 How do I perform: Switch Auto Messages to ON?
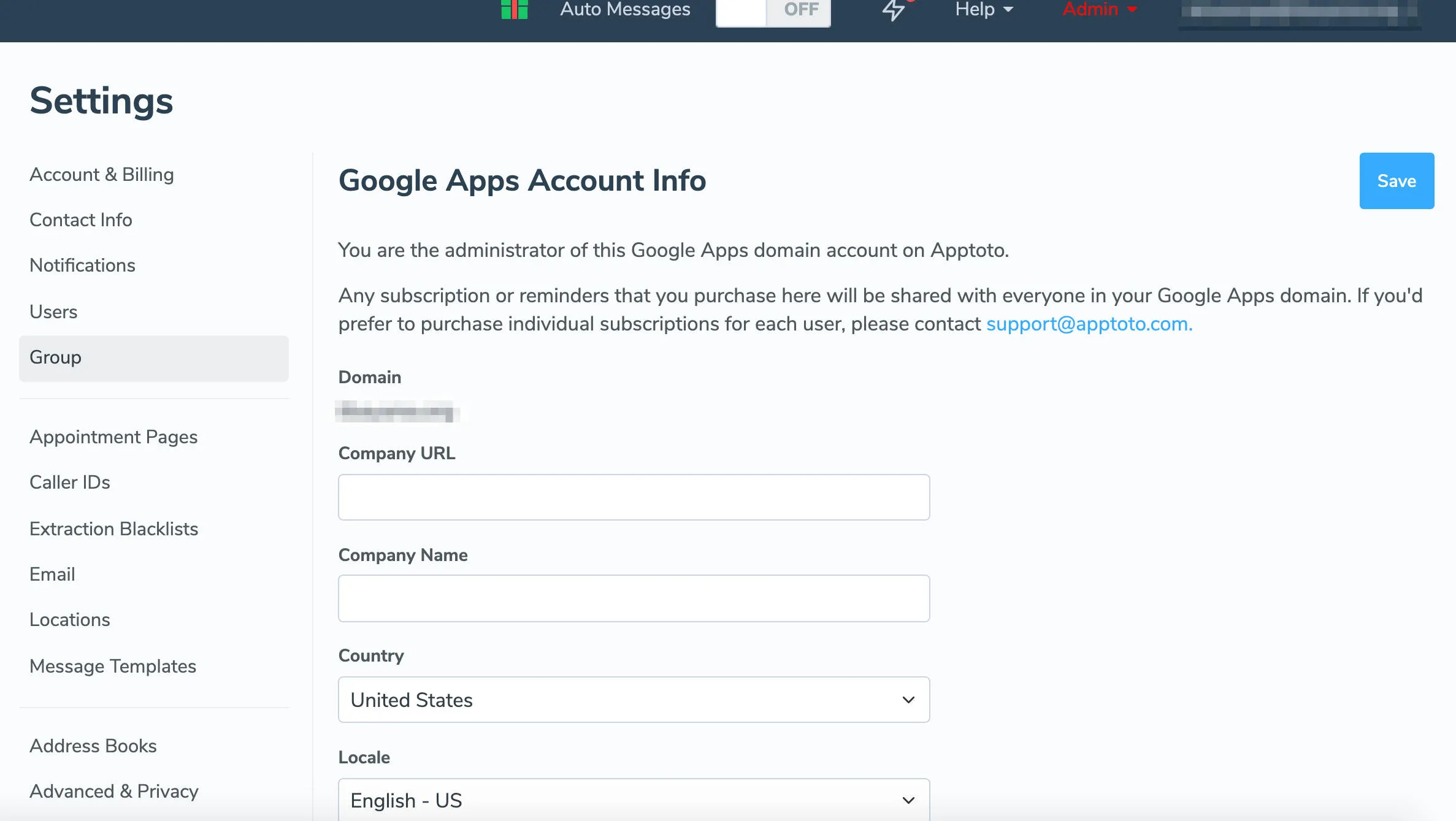point(740,10)
